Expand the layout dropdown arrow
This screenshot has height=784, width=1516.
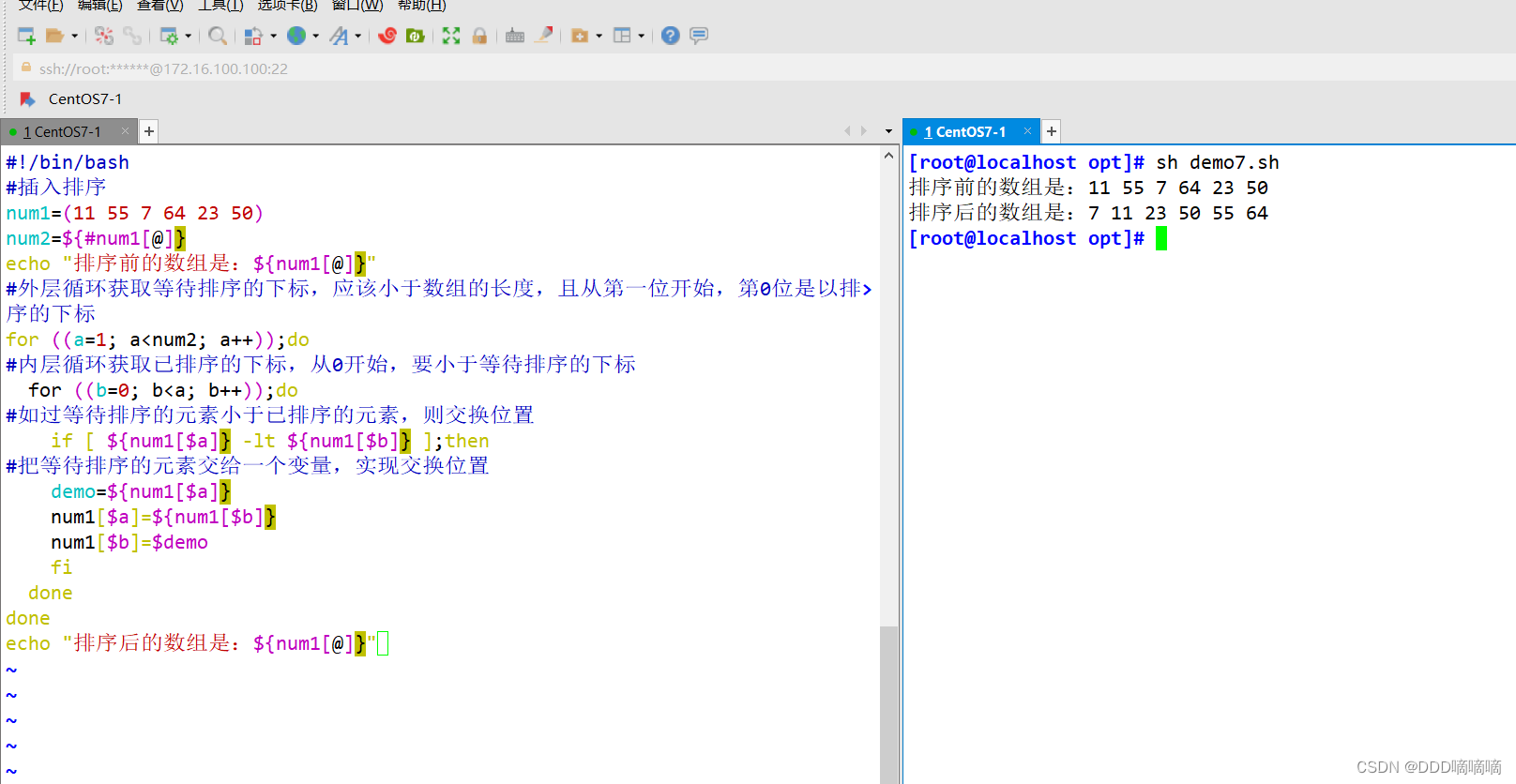point(642,36)
